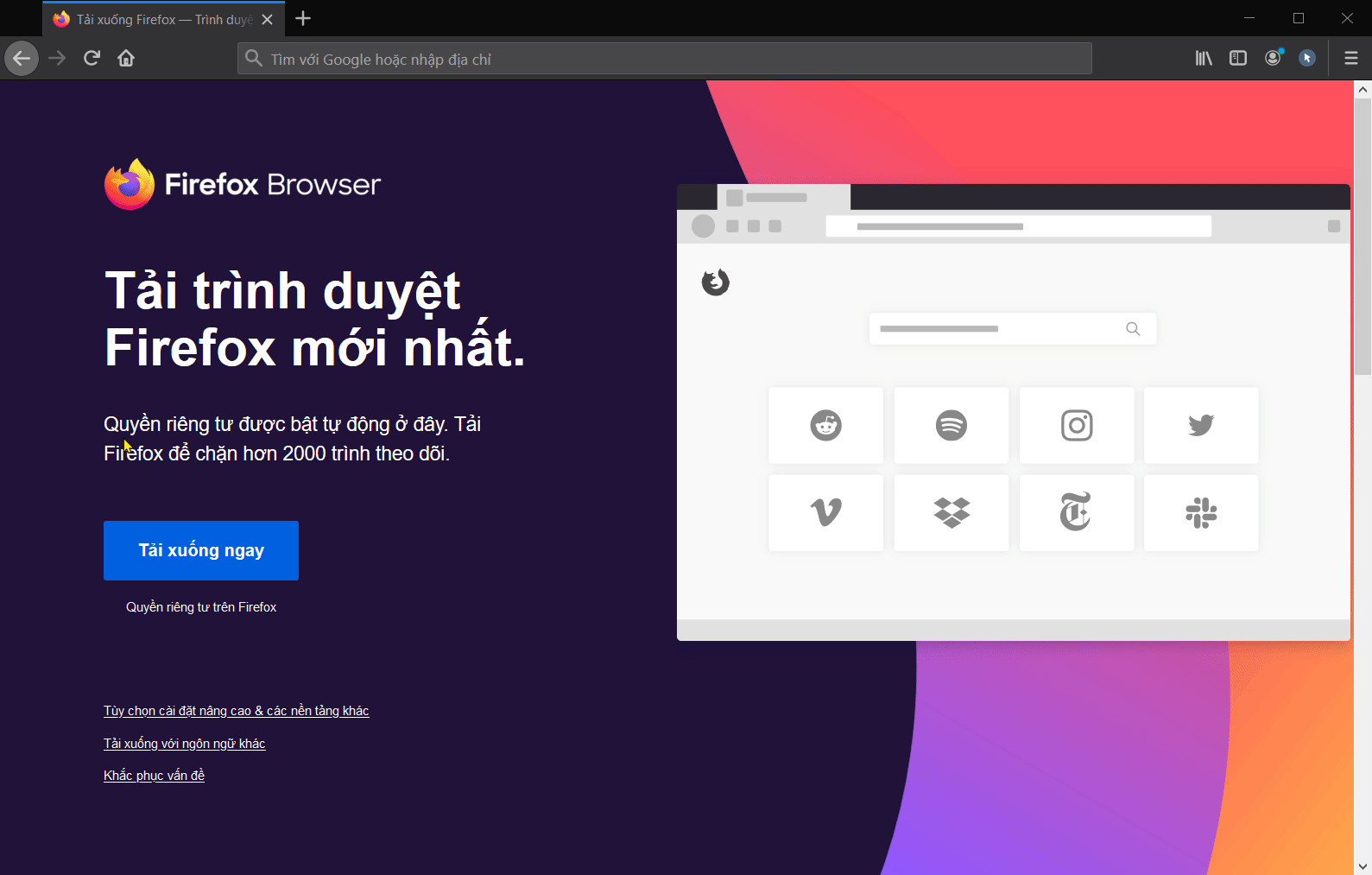Open Tùy chọn cài đặt nâng cao link

(236, 711)
